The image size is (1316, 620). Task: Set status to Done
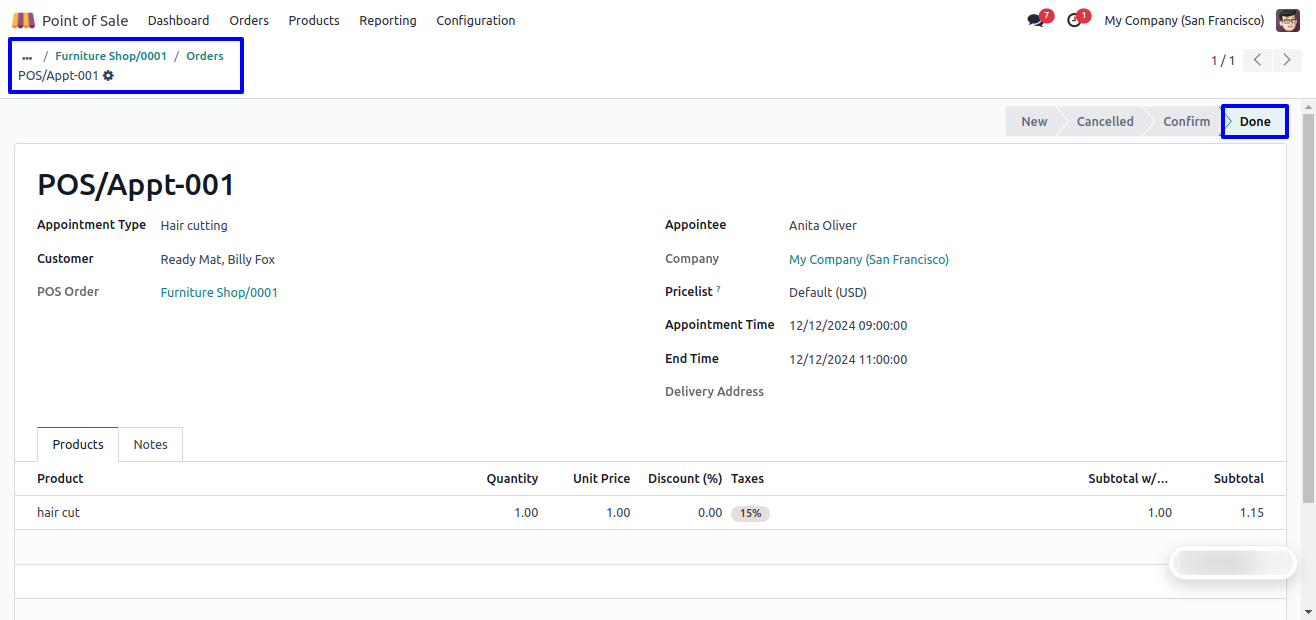click(1255, 122)
